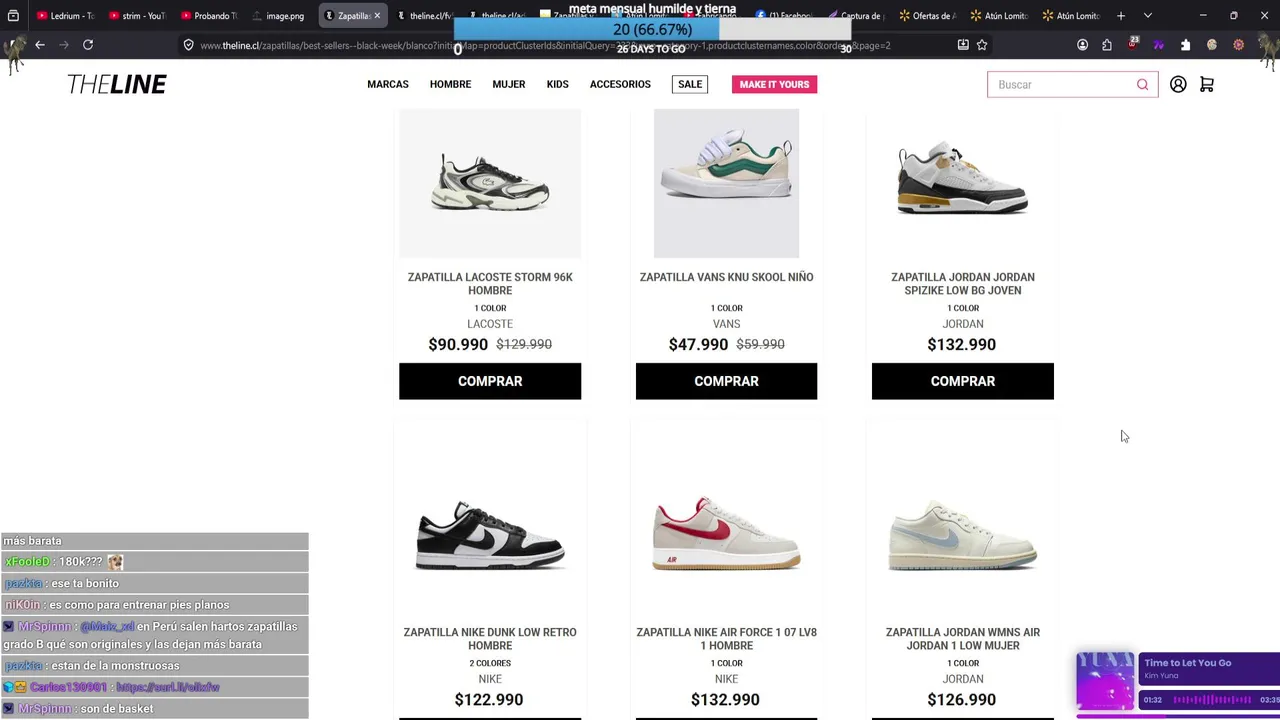
Task: Open the user account icon
Action: tap(1178, 85)
